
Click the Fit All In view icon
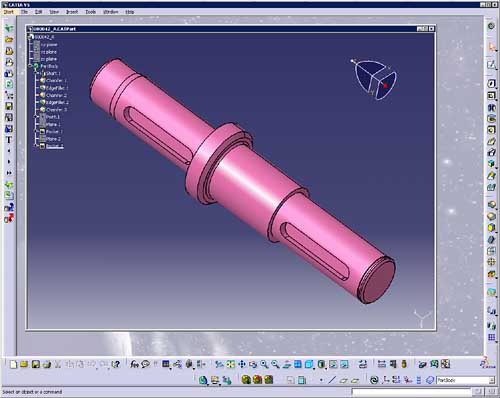(231, 364)
